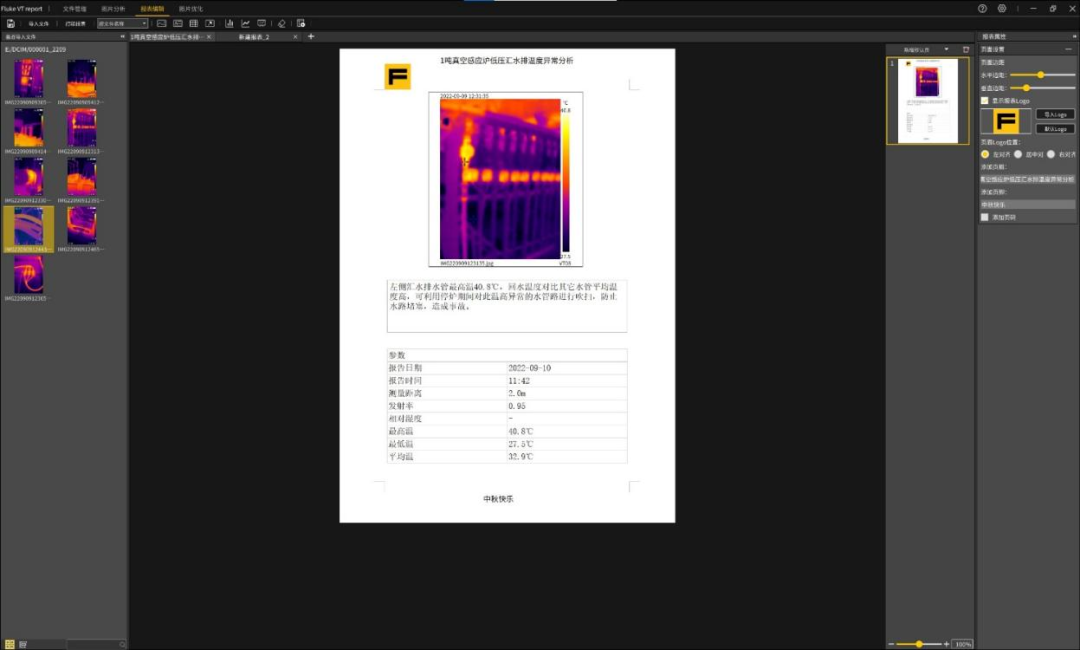Open settings via the gear icon

(x=1001, y=8)
